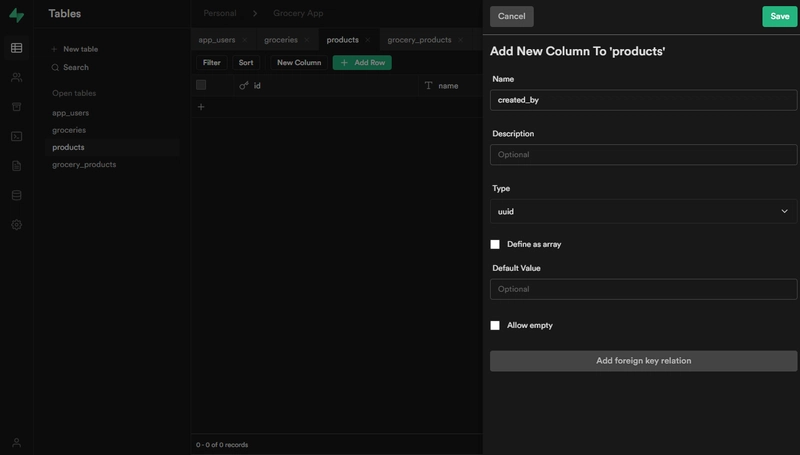Open the Authentication users sidebar icon
Image resolution: width=800 pixels, height=455 pixels.
(x=16, y=78)
